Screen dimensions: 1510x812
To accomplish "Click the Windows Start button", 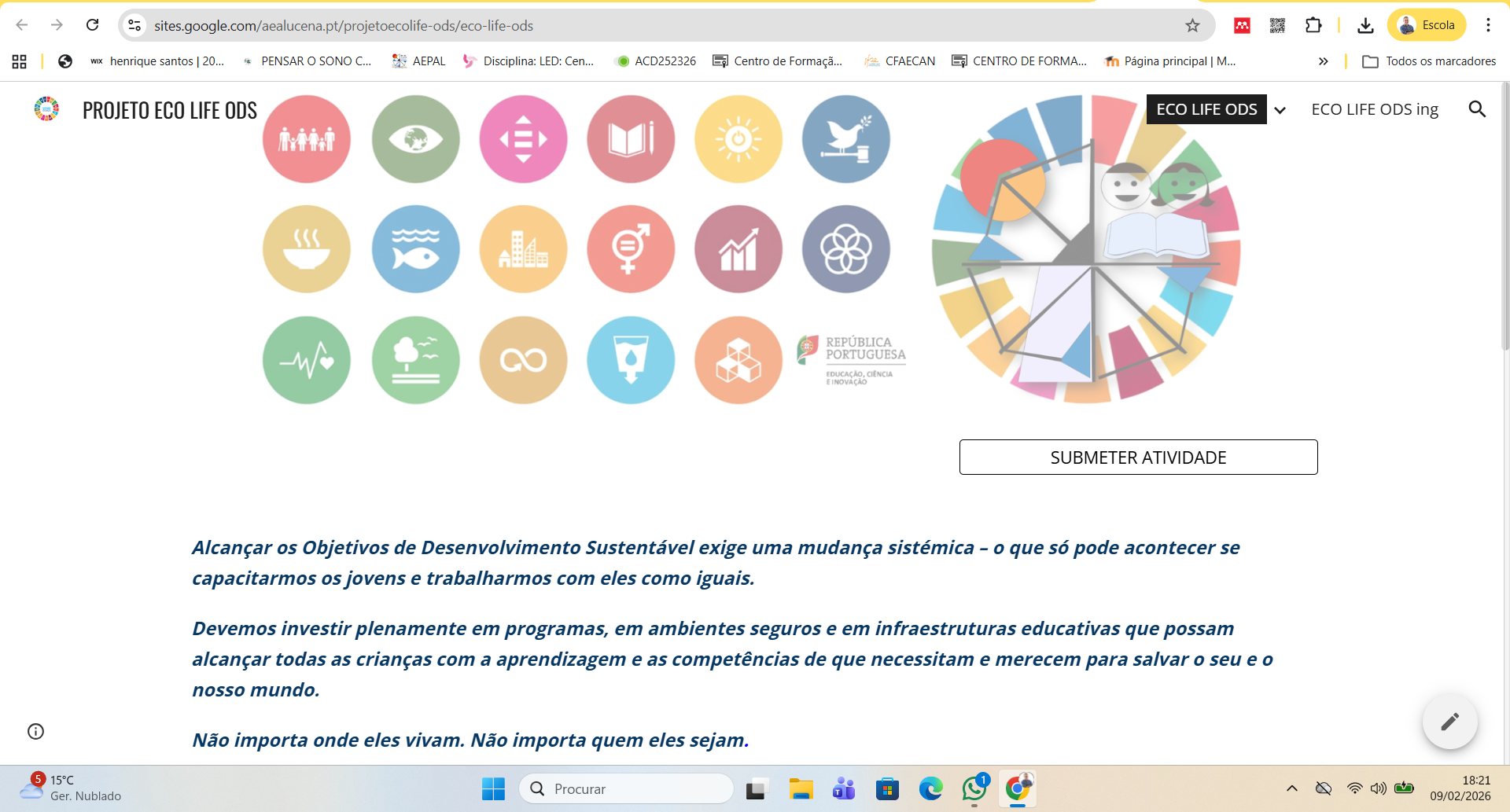I will [x=493, y=788].
